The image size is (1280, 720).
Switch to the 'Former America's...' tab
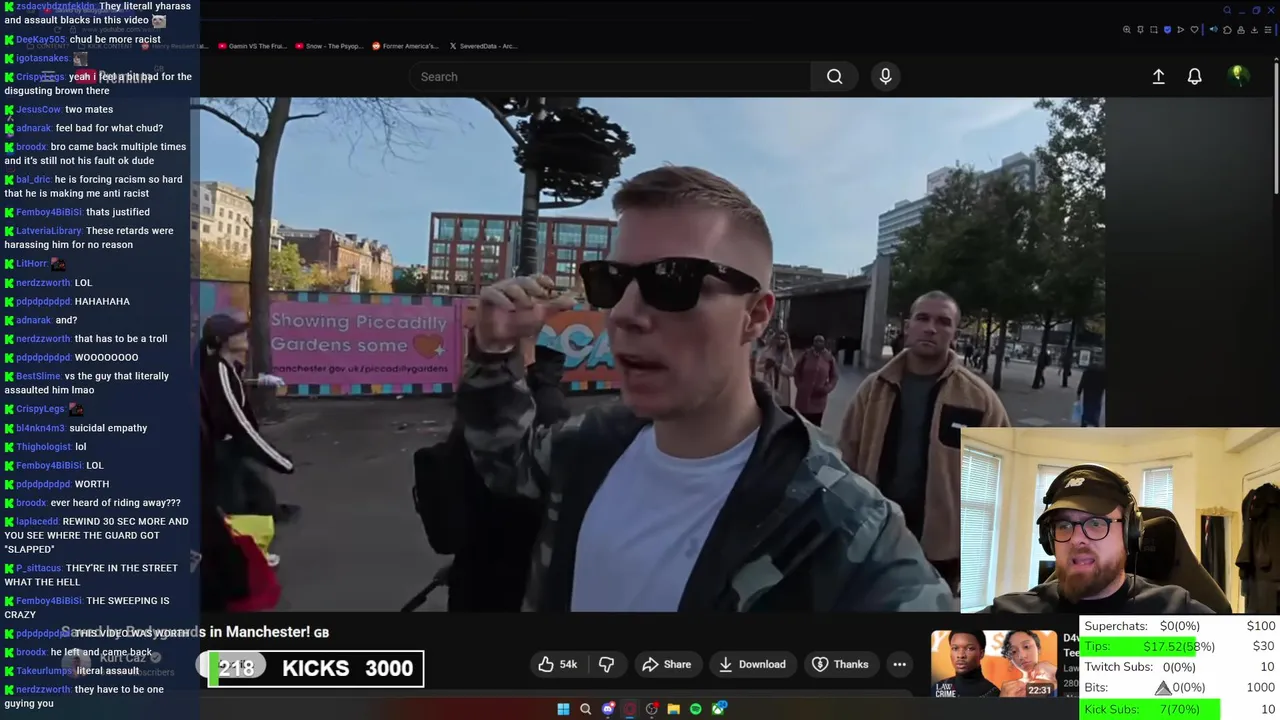pyautogui.click(x=404, y=46)
